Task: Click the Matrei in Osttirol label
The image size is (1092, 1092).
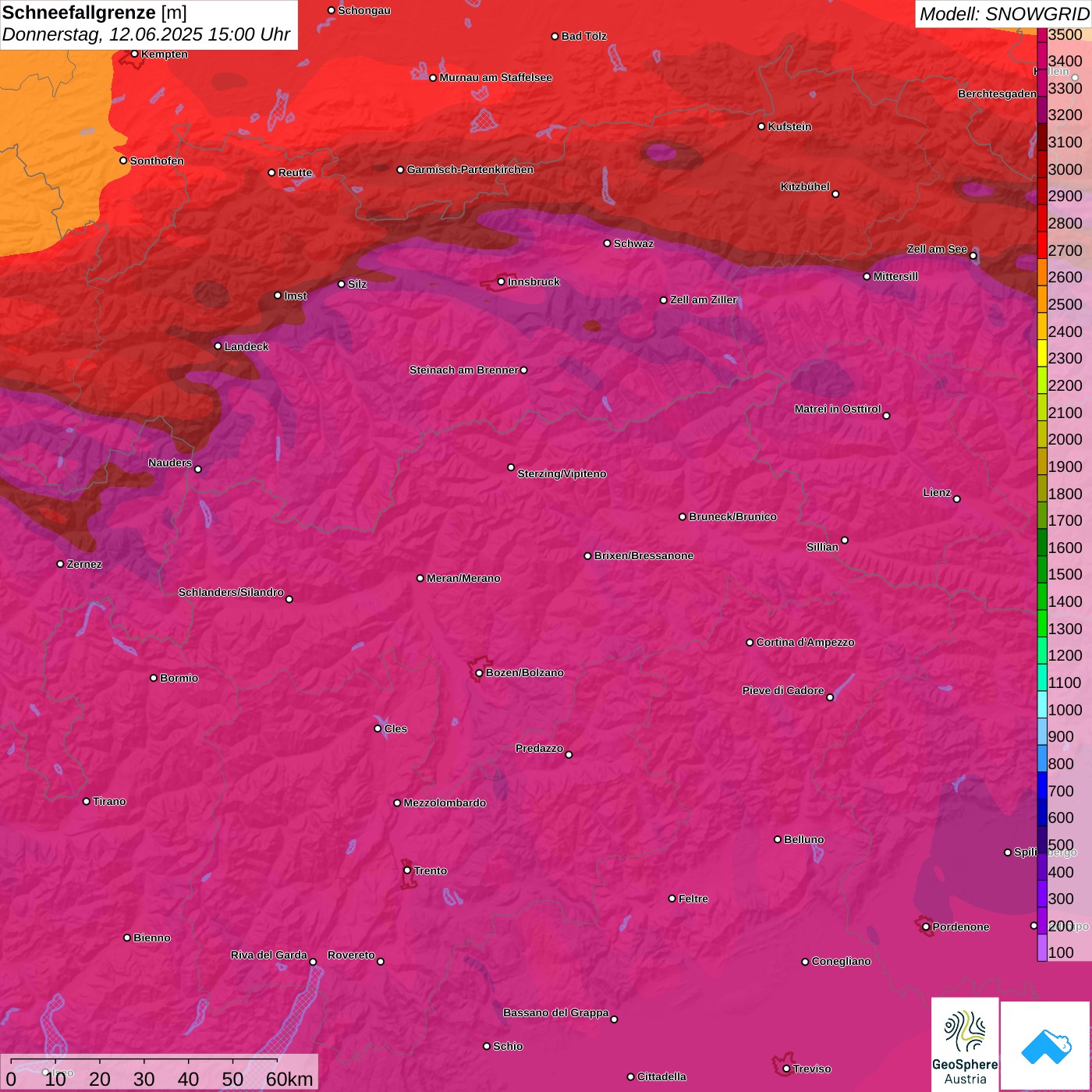Action: coord(838,409)
